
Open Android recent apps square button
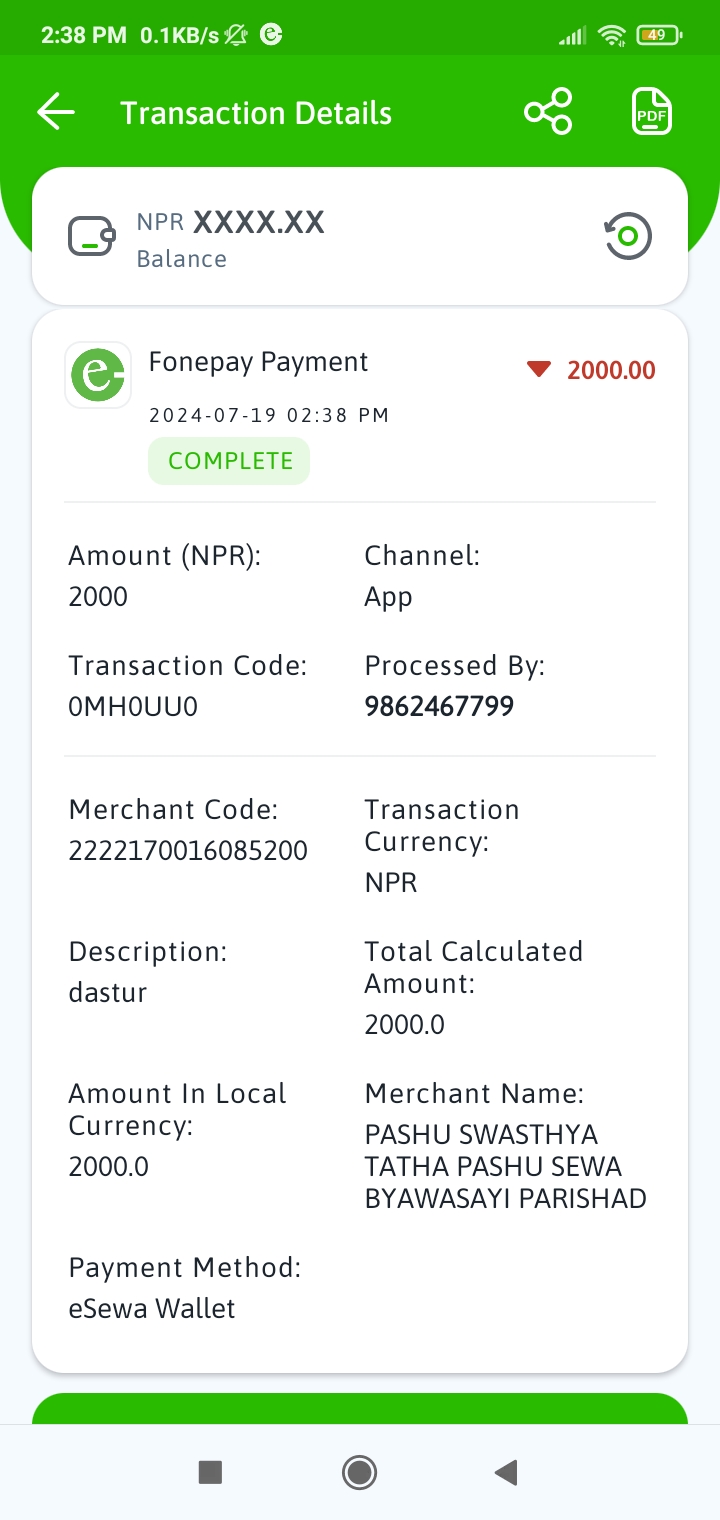coord(210,1471)
